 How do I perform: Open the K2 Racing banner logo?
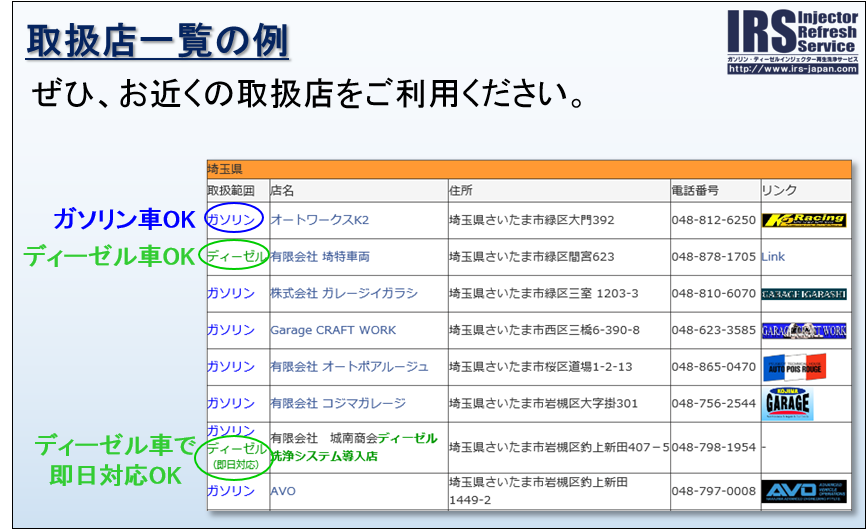click(x=803, y=220)
